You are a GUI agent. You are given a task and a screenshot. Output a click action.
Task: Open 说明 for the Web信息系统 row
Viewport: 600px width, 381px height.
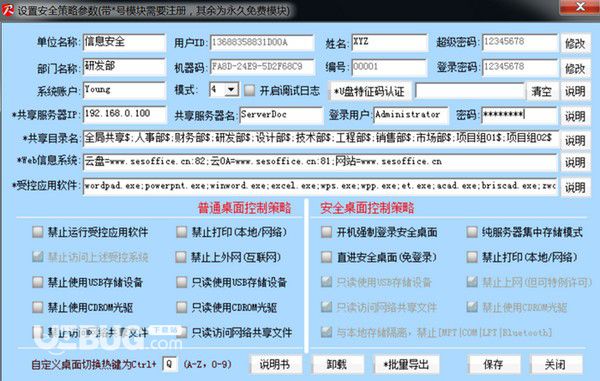[575, 163]
